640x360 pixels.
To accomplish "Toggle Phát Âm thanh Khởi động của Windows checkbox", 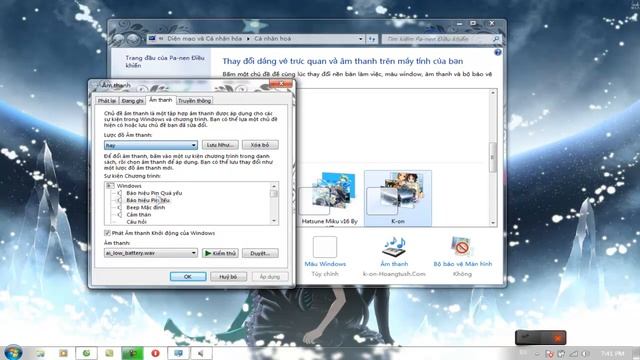I will [107, 233].
